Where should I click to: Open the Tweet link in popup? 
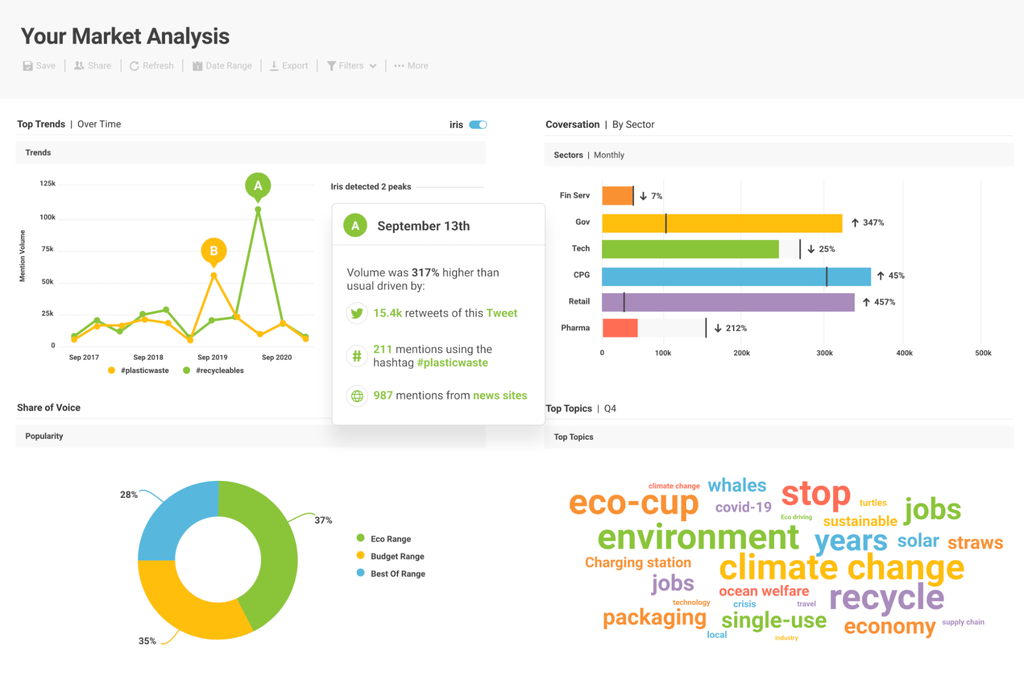[x=501, y=313]
